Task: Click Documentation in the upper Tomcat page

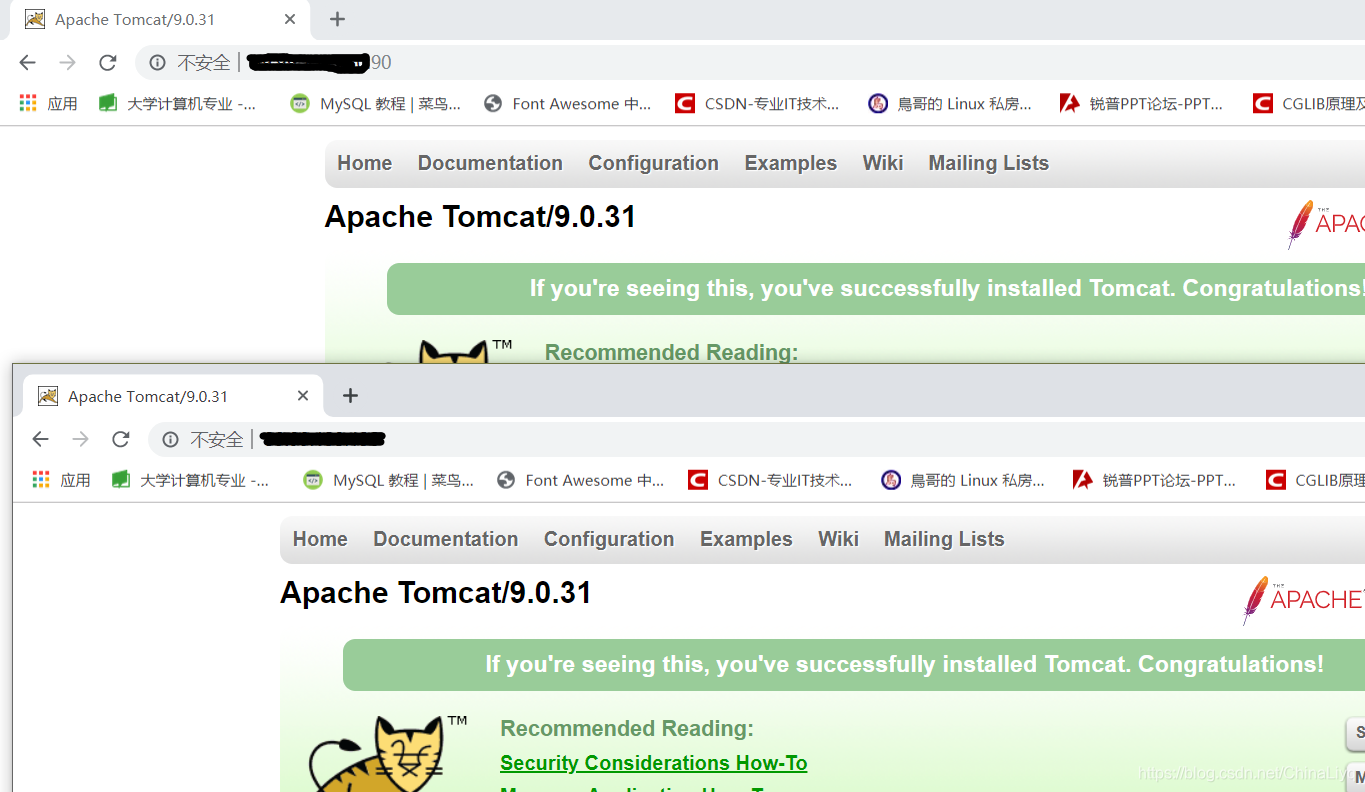Action: [x=490, y=163]
